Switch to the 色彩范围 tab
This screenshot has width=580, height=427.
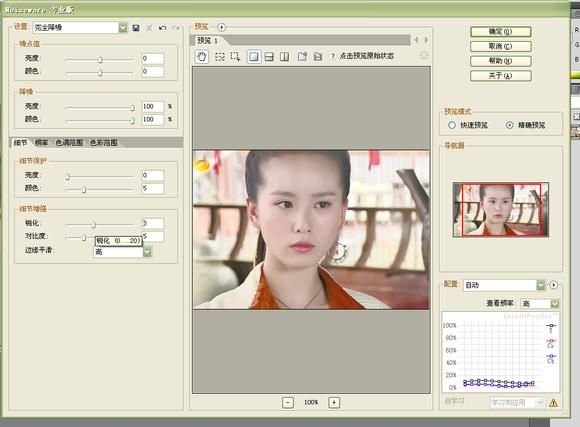(104, 142)
